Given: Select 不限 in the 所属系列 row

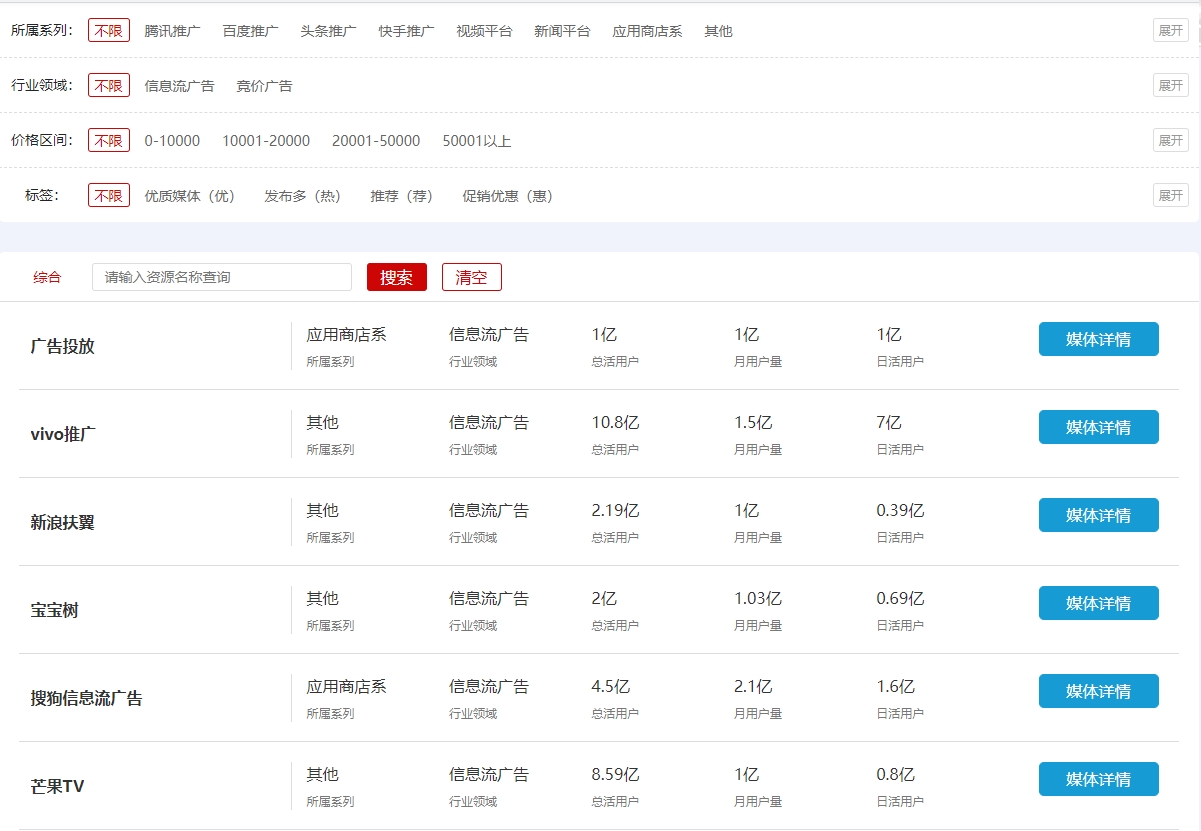Looking at the screenshot, I should [x=109, y=31].
